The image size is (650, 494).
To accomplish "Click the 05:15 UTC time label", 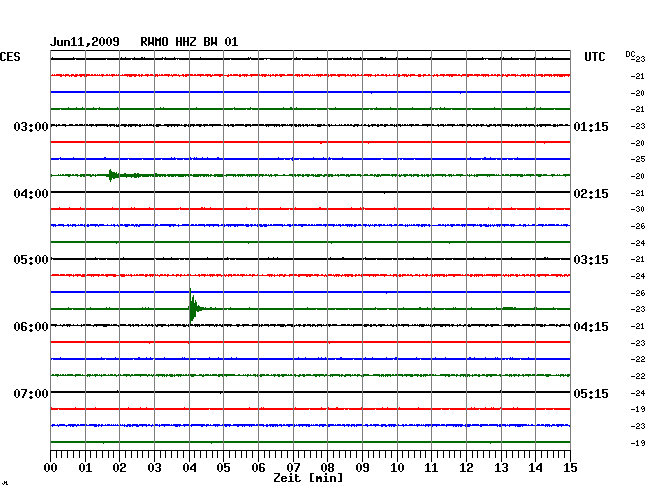I will tap(591, 393).
